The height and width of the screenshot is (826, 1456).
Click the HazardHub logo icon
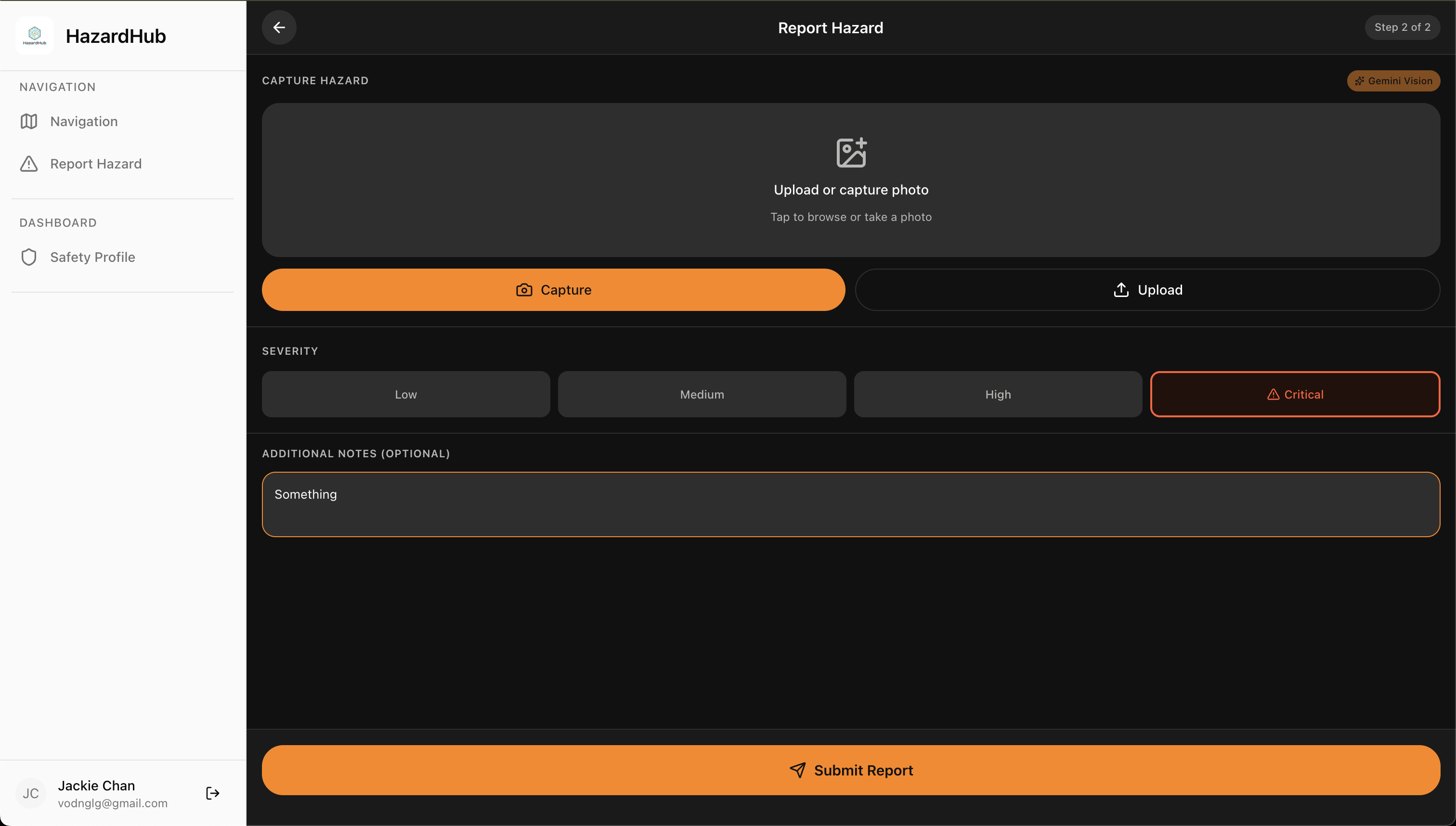(35, 35)
